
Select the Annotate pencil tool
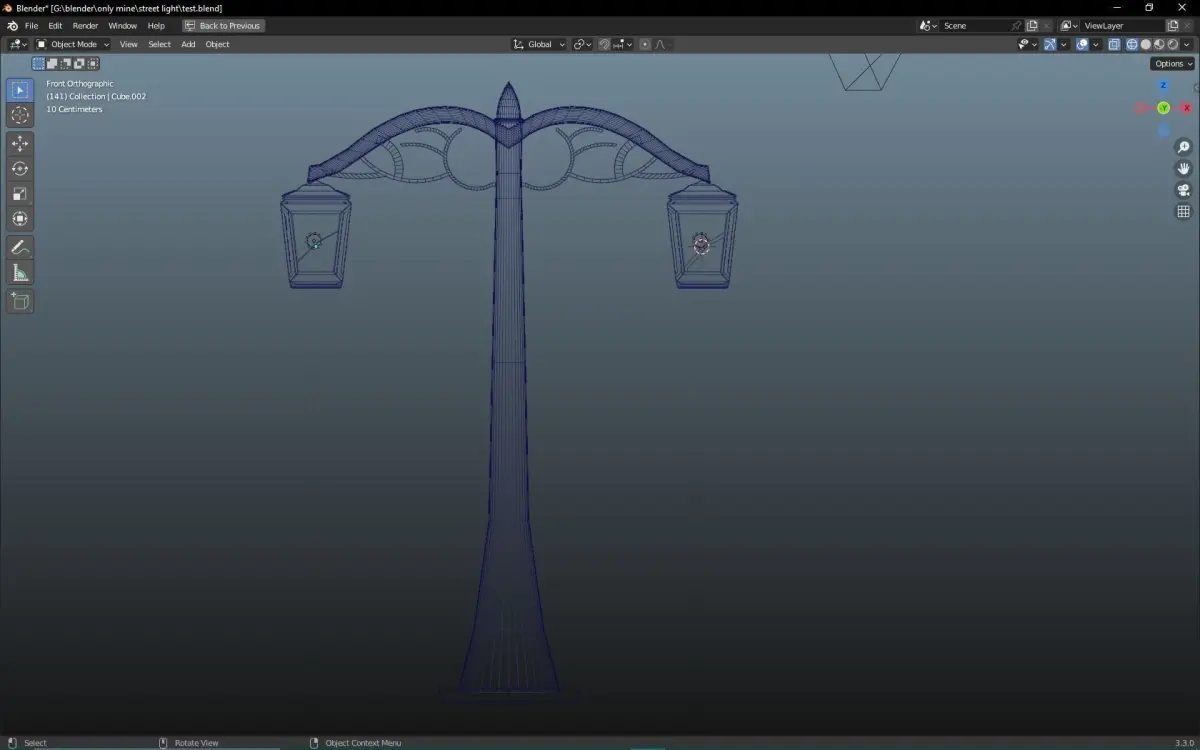(x=20, y=247)
